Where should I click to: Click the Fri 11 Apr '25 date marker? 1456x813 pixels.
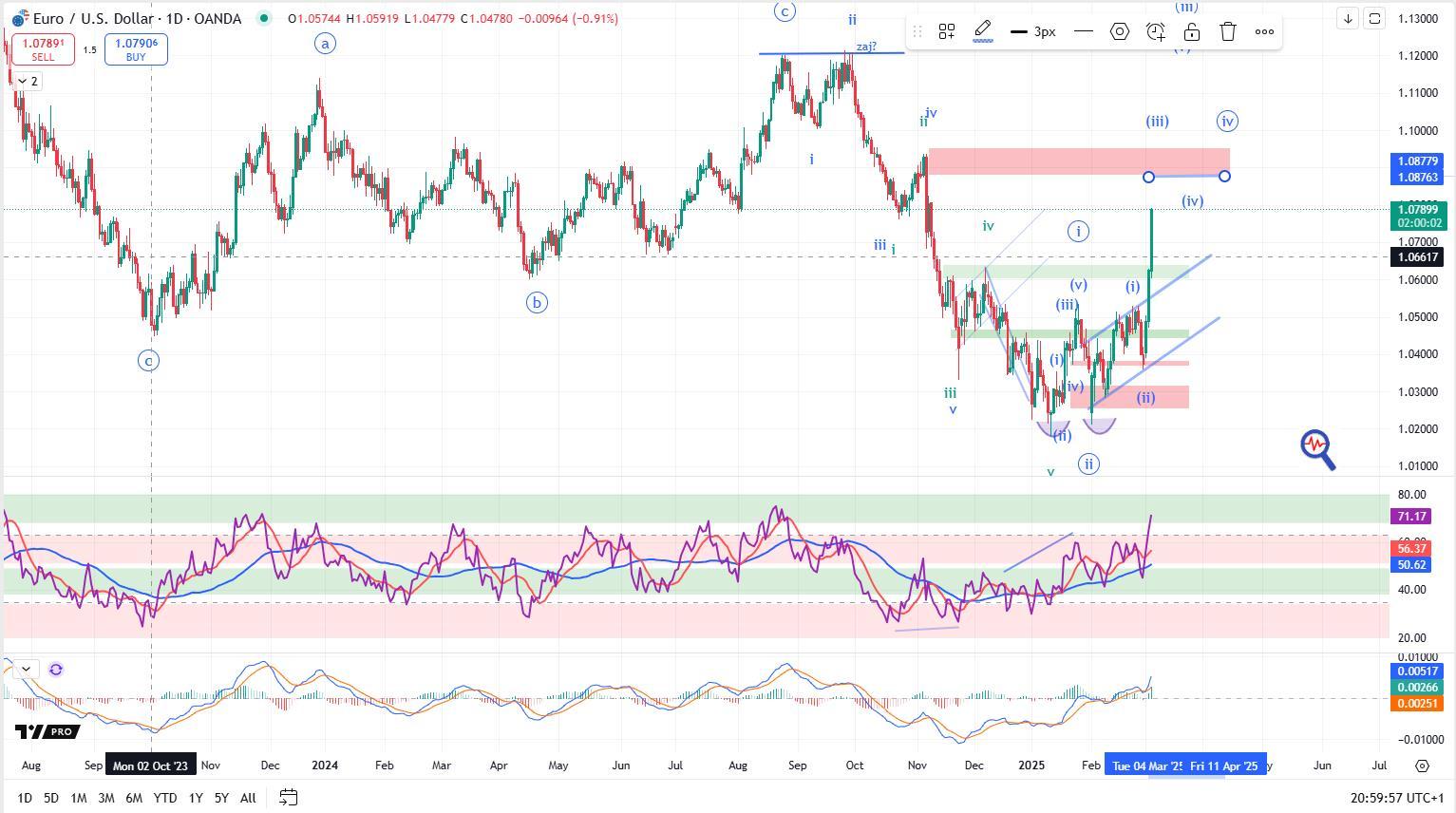coord(1225,766)
